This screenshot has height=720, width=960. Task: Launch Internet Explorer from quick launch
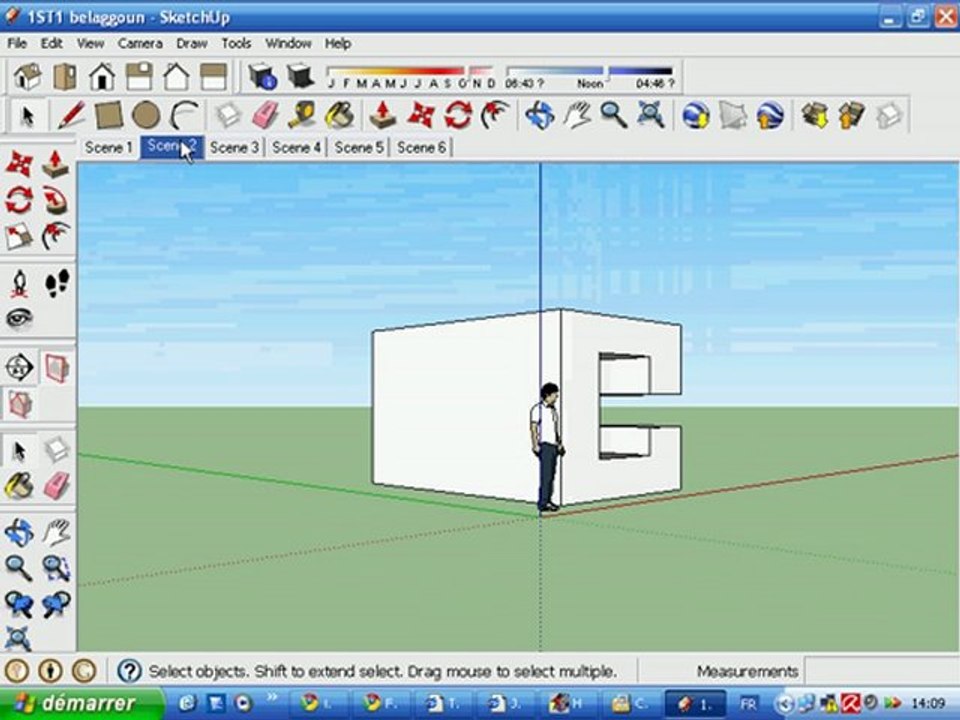187,703
